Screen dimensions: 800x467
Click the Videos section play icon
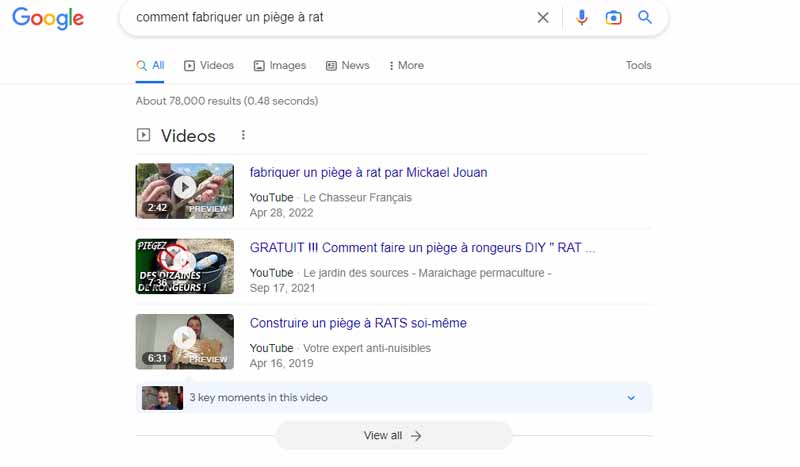point(143,135)
